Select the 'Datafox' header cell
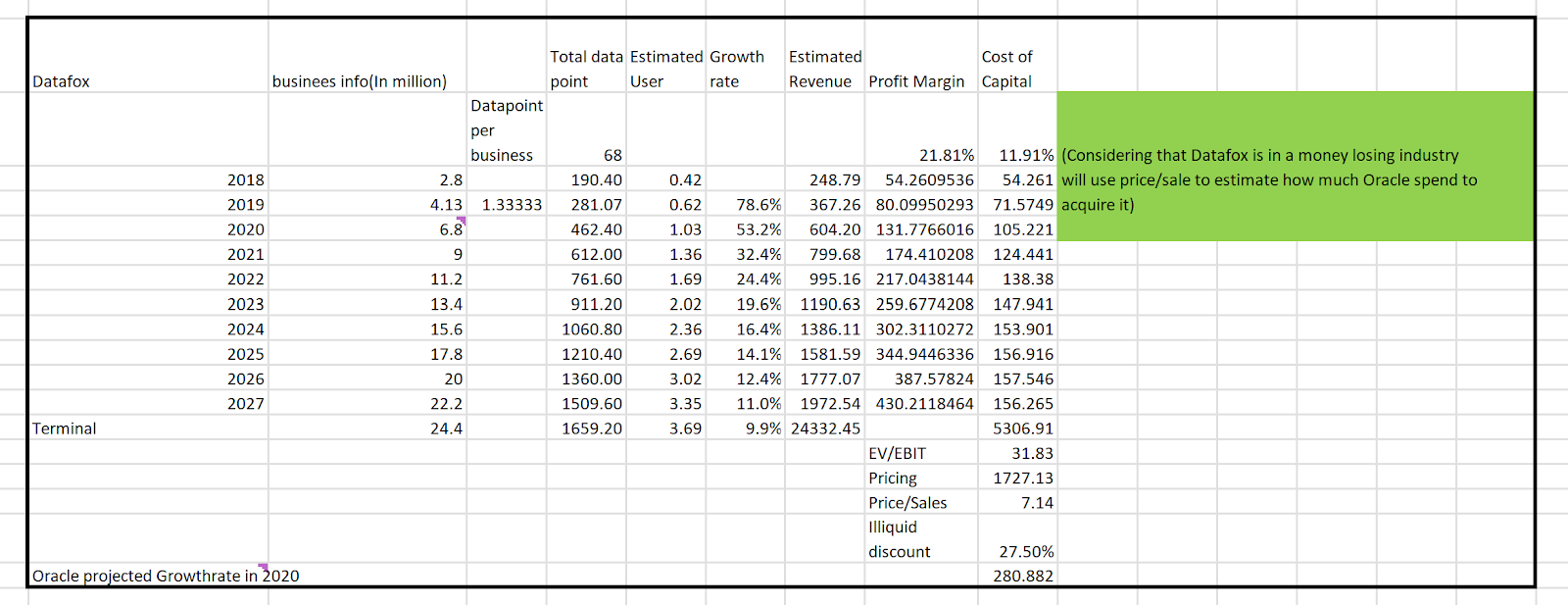Viewport: 1568px width, 605px height. 149,56
